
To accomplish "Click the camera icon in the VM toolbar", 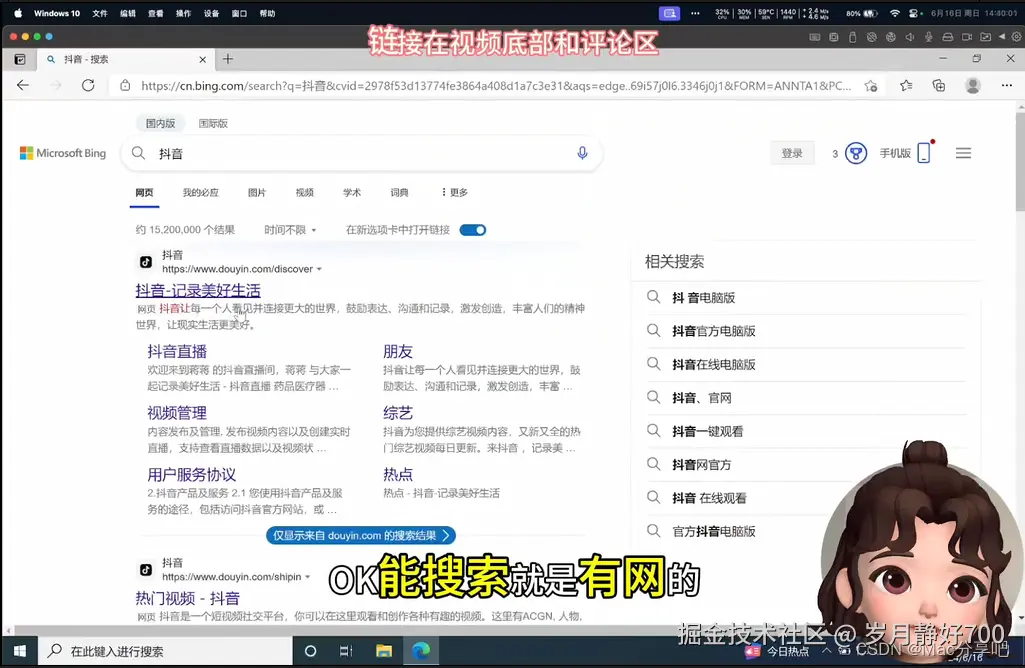I will pos(966,37).
